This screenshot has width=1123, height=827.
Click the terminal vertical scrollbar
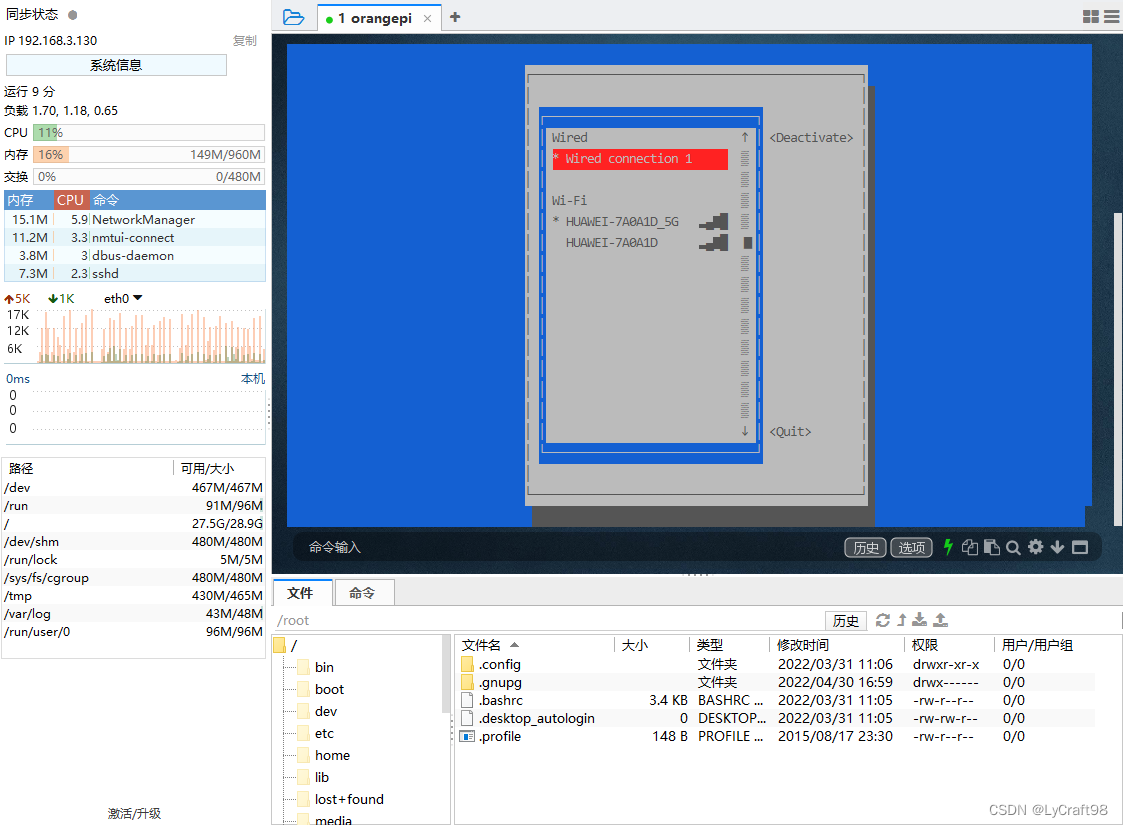(1118, 369)
